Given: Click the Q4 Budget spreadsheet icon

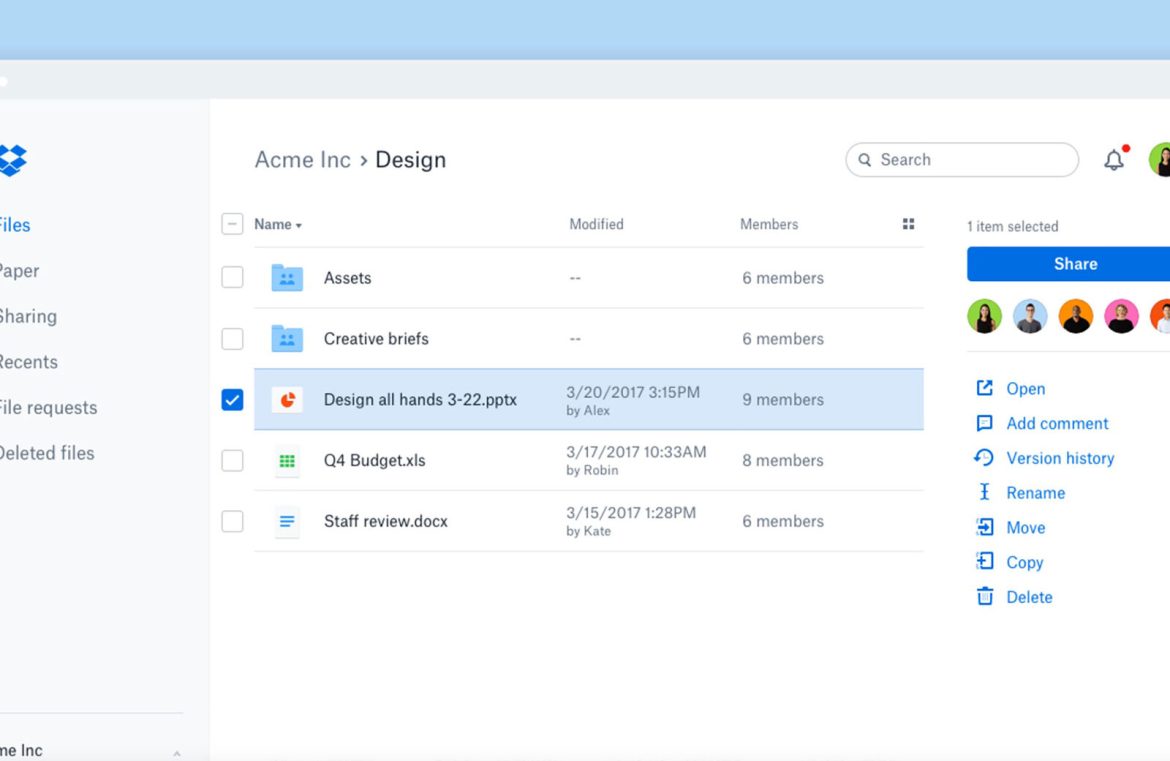Looking at the screenshot, I should [287, 461].
